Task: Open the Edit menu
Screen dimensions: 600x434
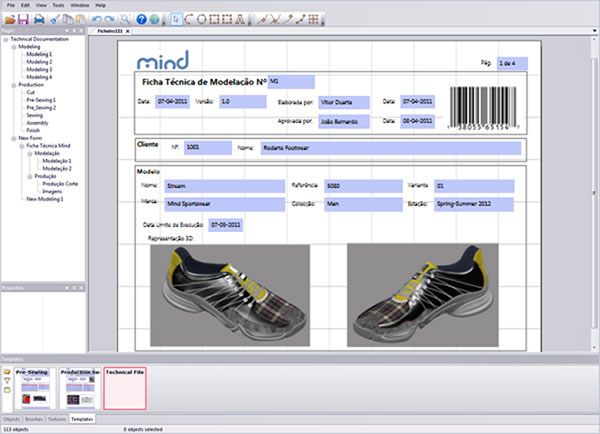Action: 25,5
